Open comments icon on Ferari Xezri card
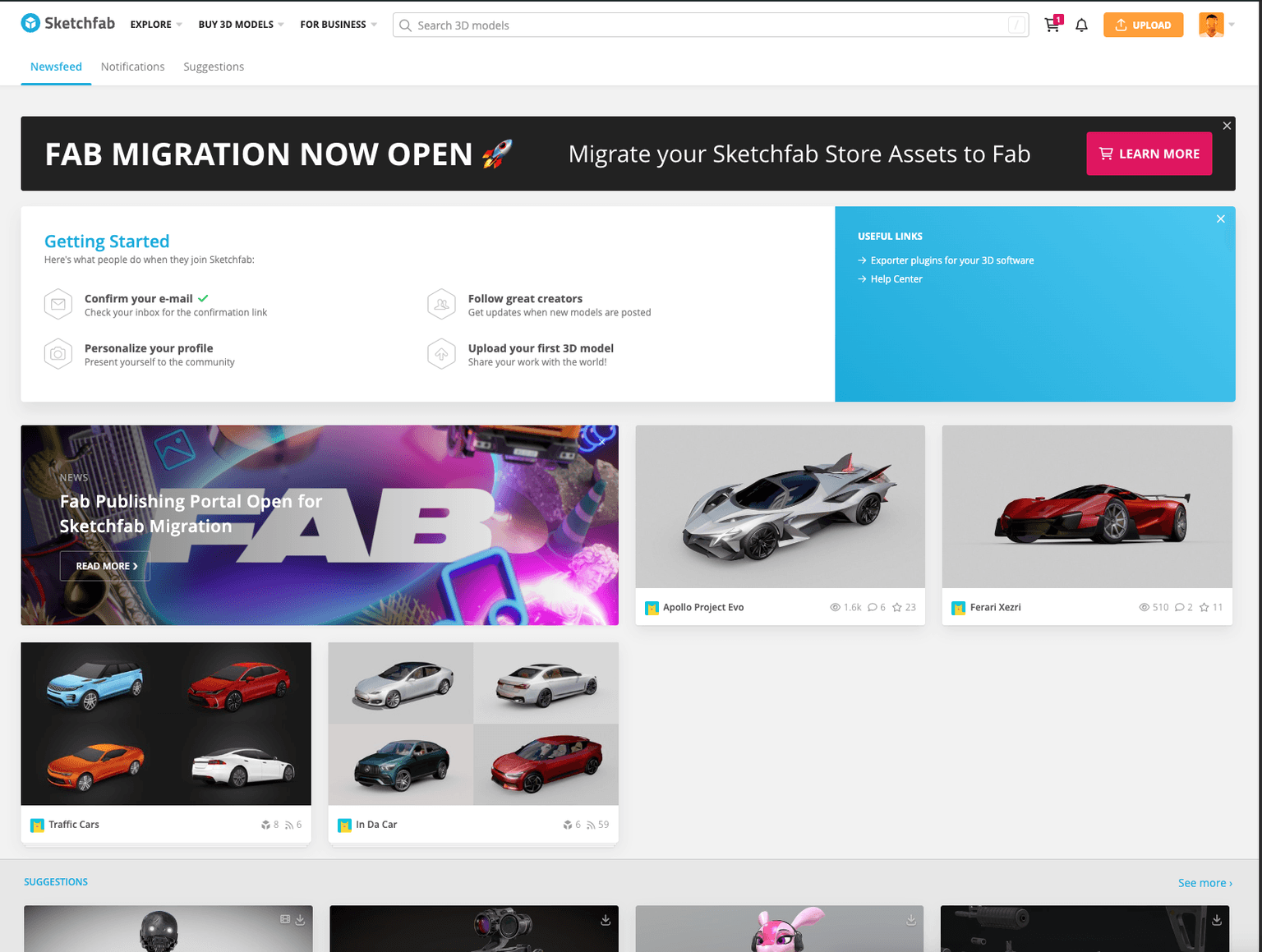 (x=1181, y=607)
